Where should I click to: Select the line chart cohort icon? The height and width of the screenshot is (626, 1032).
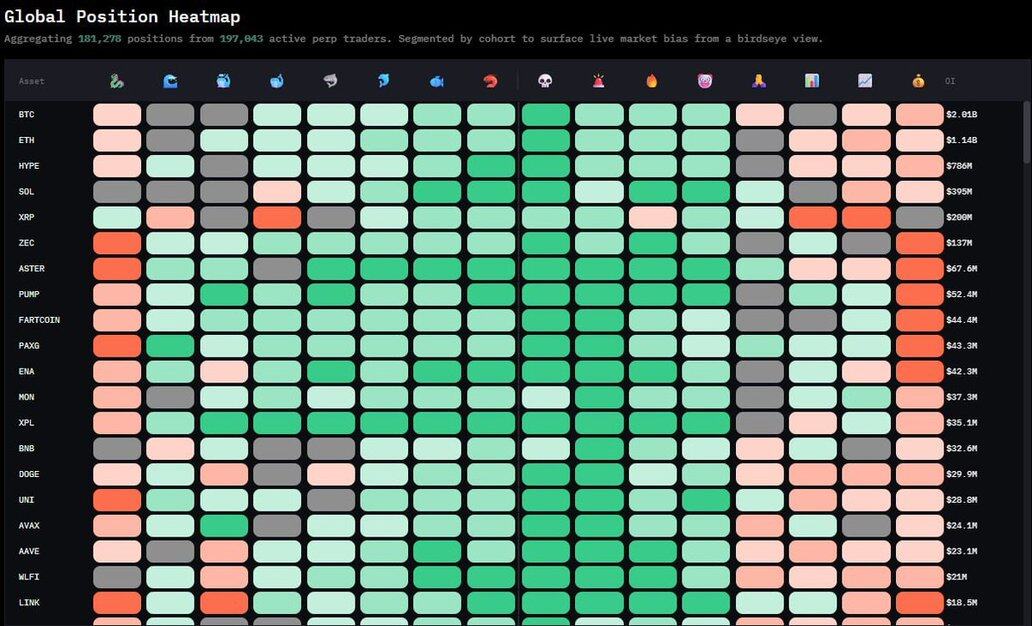pyautogui.click(x=865, y=81)
